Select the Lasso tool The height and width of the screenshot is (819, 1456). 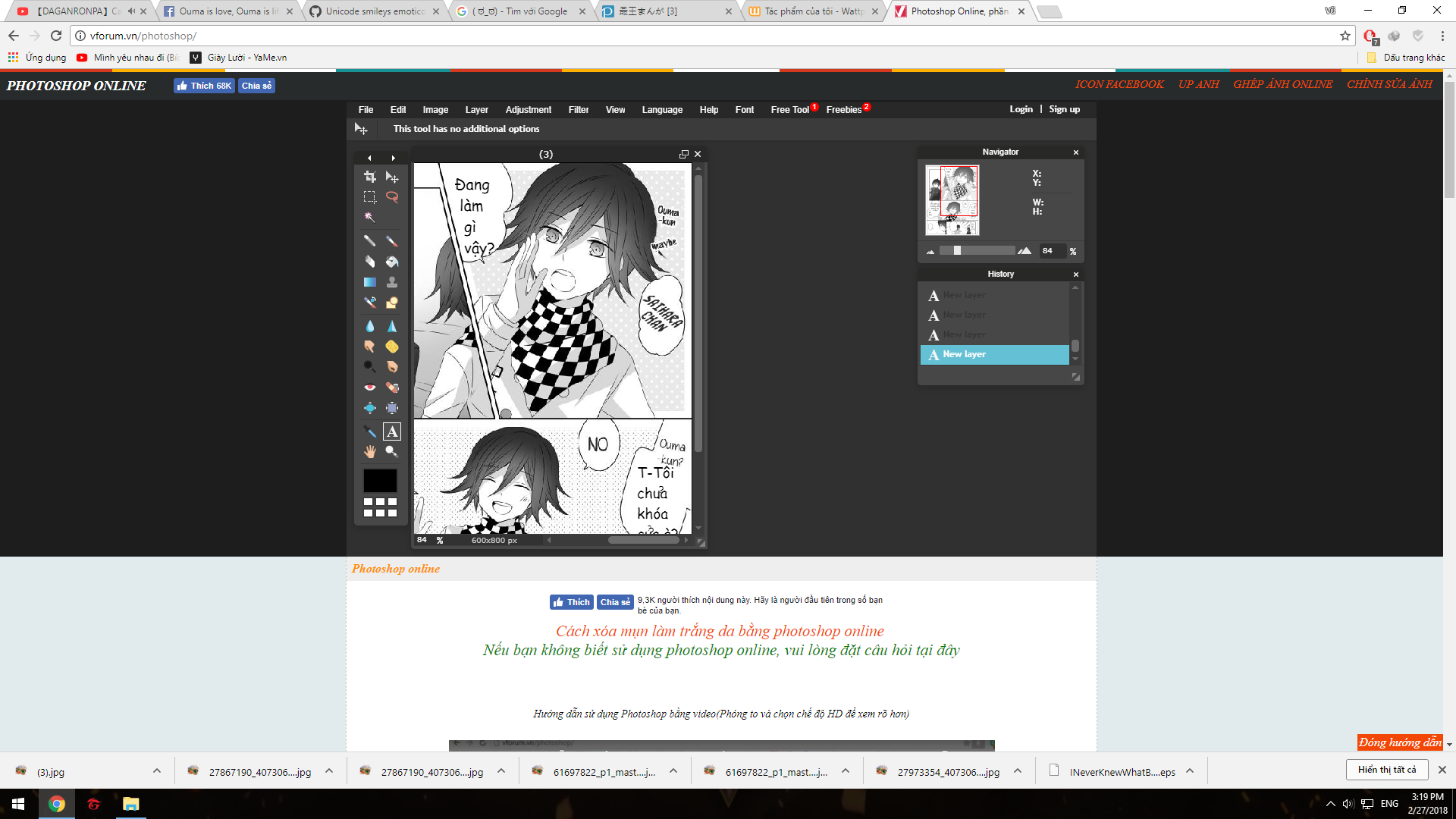coord(392,197)
